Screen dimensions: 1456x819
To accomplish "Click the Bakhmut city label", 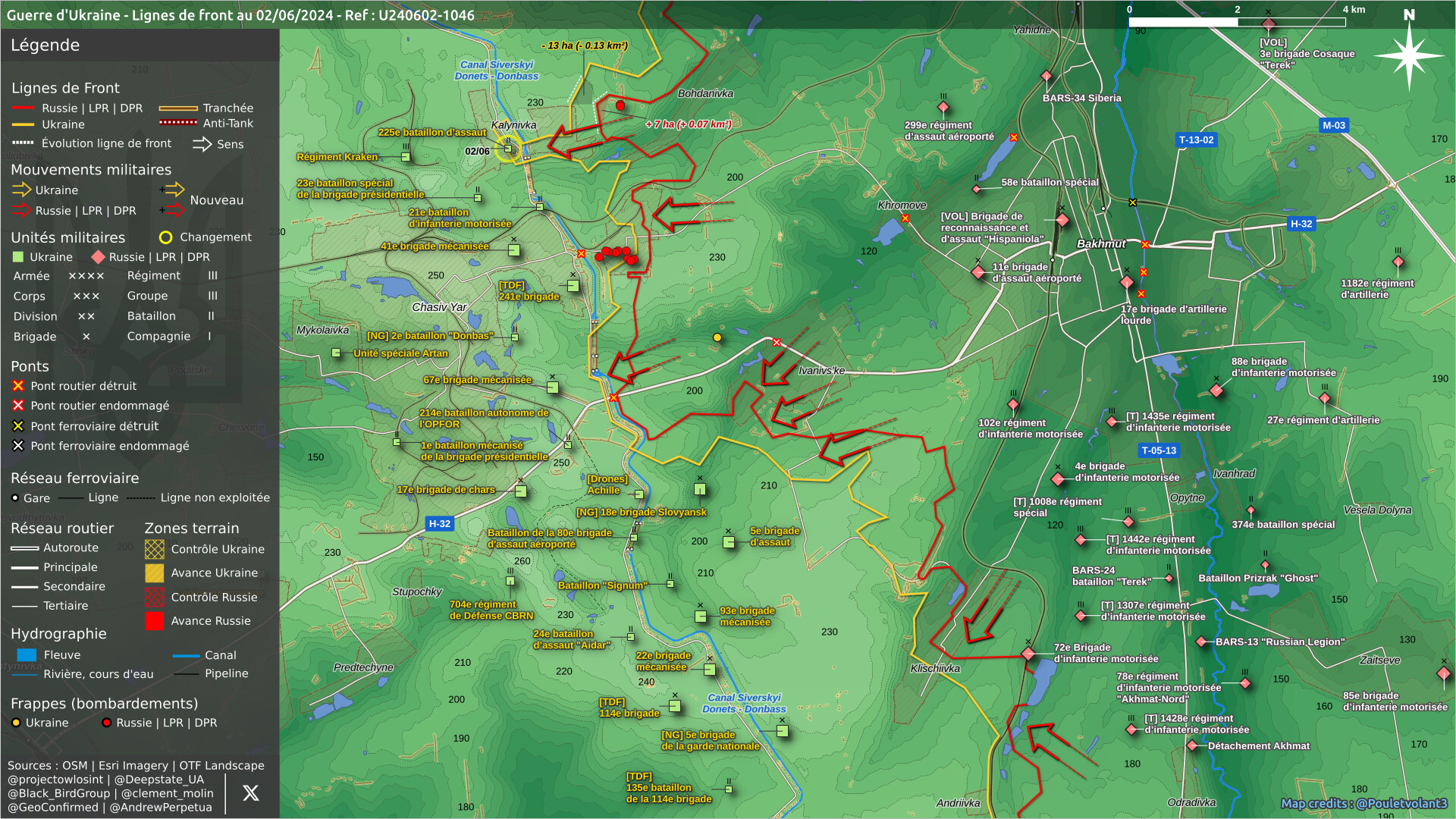I will pyautogui.click(x=1100, y=244).
